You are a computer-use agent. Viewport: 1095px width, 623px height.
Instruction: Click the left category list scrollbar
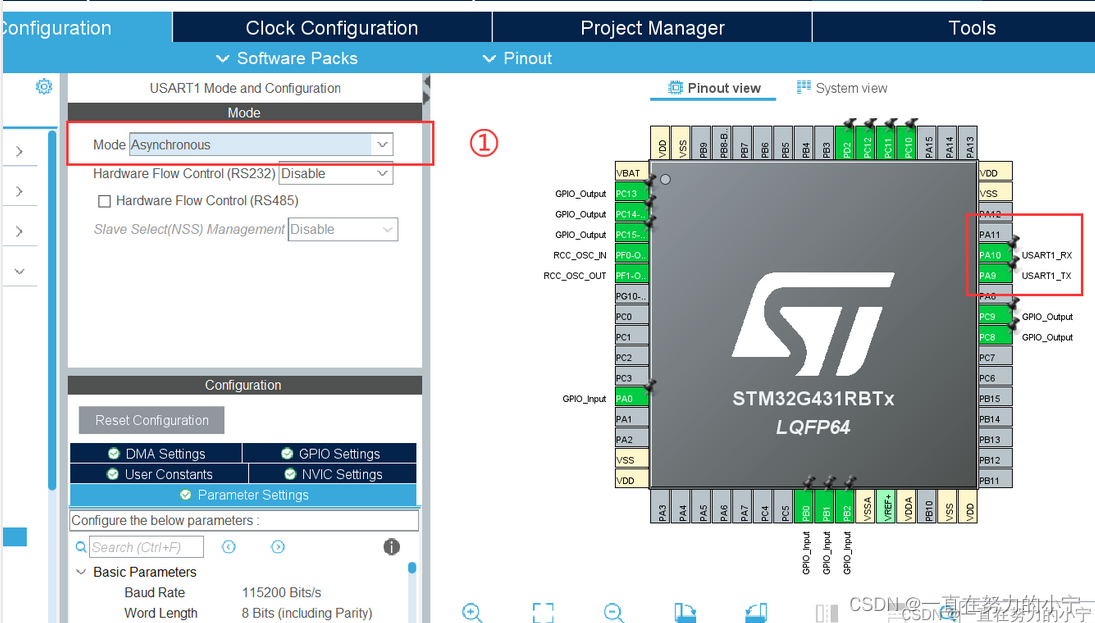tap(52, 310)
